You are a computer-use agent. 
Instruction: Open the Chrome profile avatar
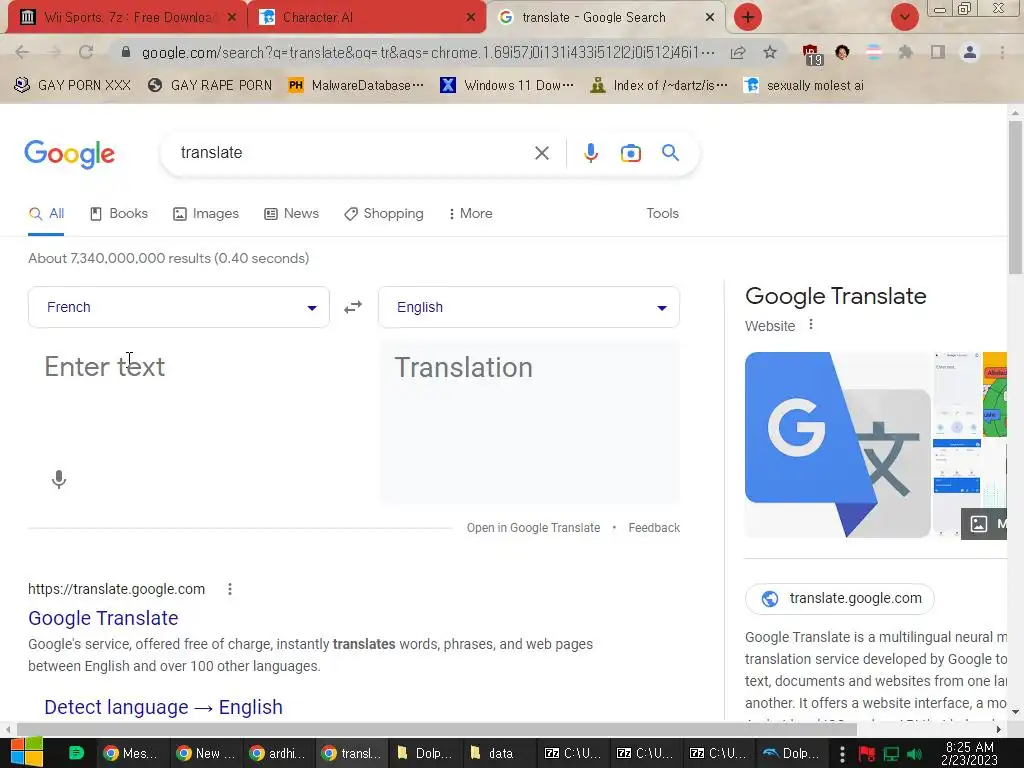point(970,52)
